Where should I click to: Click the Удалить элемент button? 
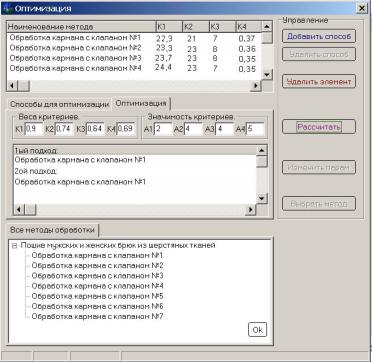pyautogui.click(x=319, y=81)
